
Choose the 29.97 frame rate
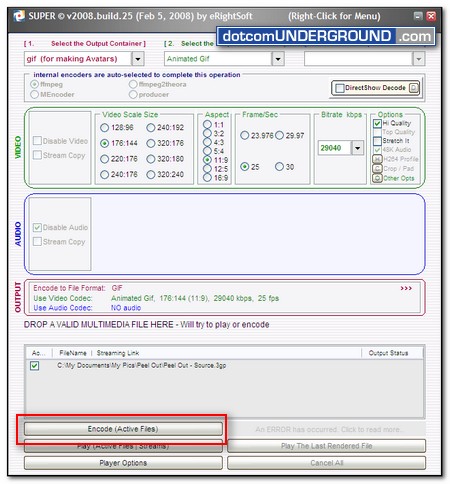tap(279, 135)
